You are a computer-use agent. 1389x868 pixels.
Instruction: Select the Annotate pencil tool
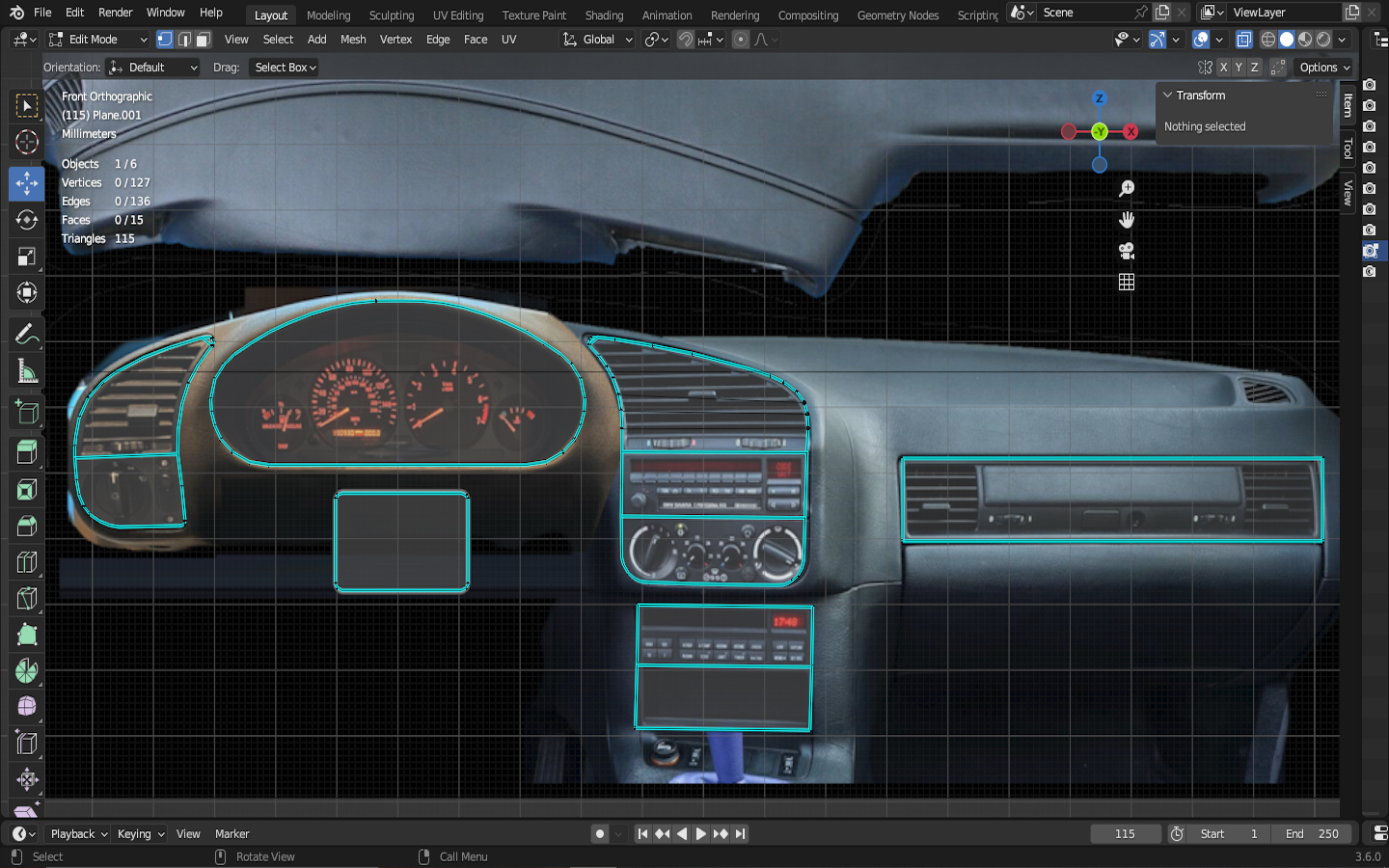click(27, 335)
